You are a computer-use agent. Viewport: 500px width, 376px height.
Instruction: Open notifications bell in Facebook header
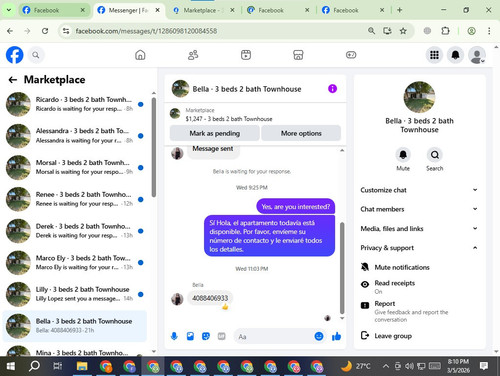coord(455,55)
